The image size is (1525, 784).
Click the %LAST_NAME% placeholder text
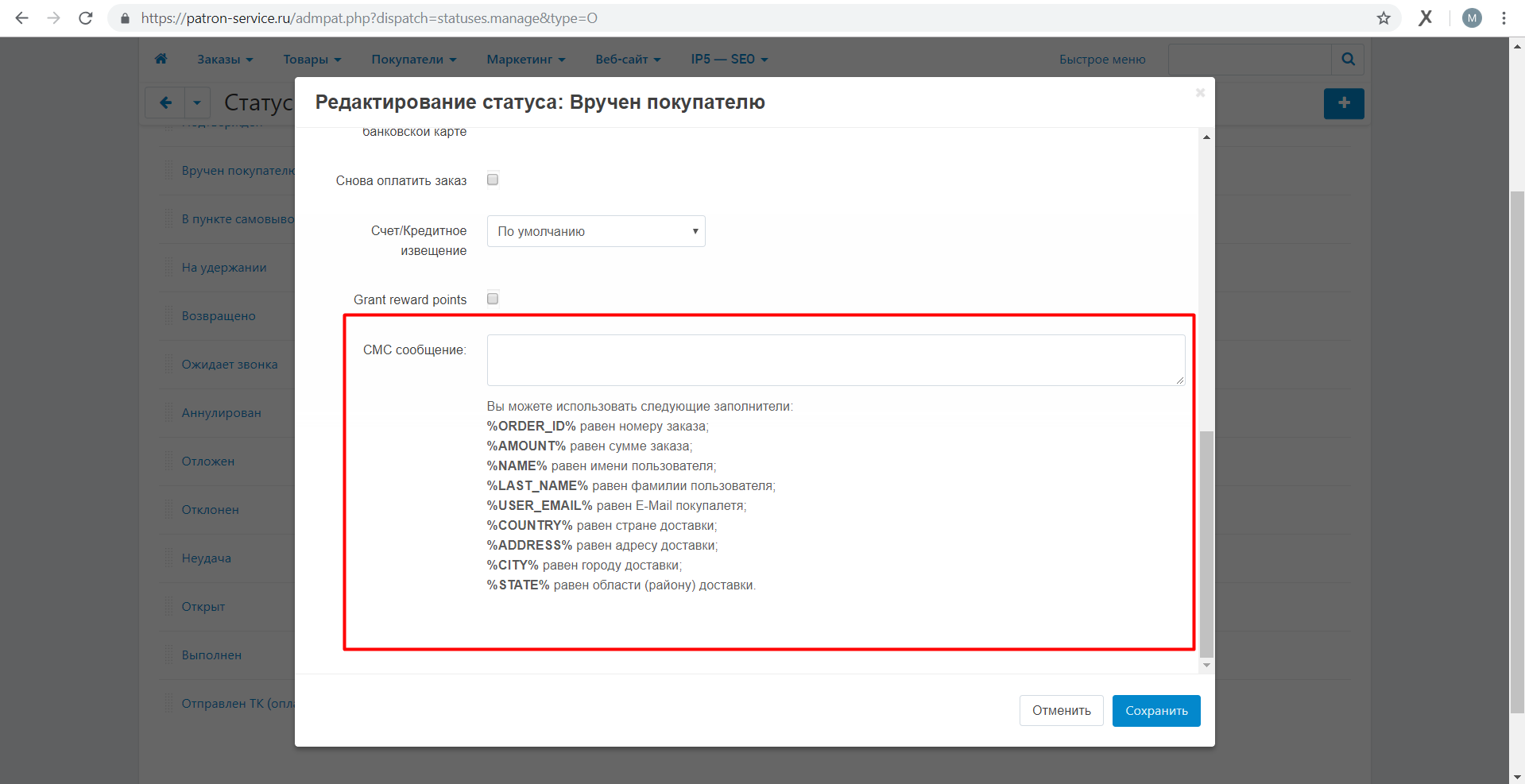click(x=537, y=486)
